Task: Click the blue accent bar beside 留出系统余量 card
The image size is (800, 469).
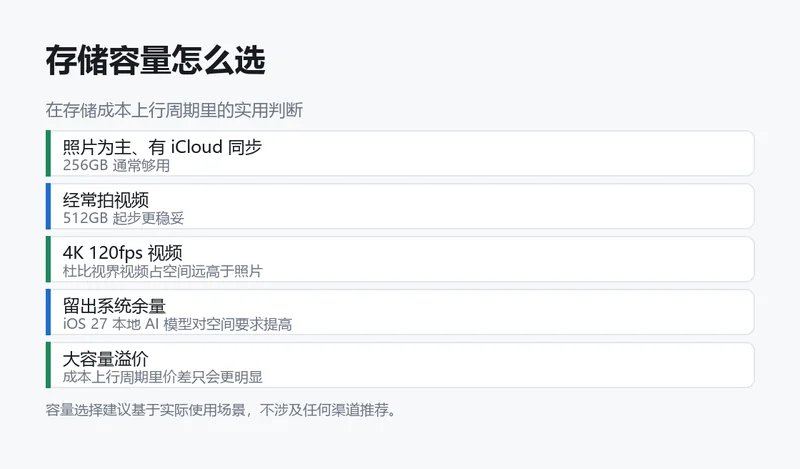Action: pyautogui.click(x=48, y=312)
